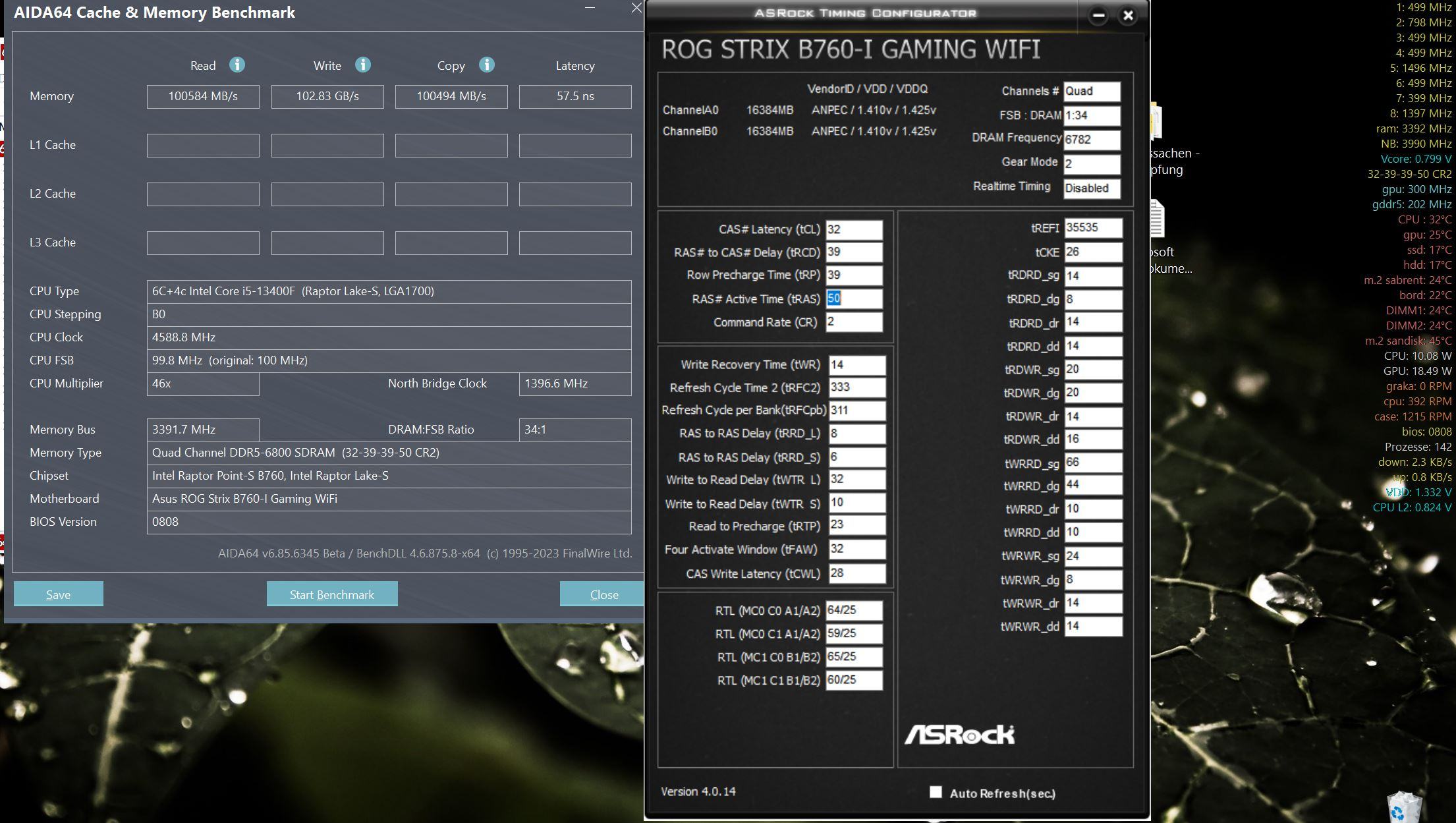Click the Memory Write result 102.83 GB/s
The height and width of the screenshot is (823, 1456).
[327, 96]
